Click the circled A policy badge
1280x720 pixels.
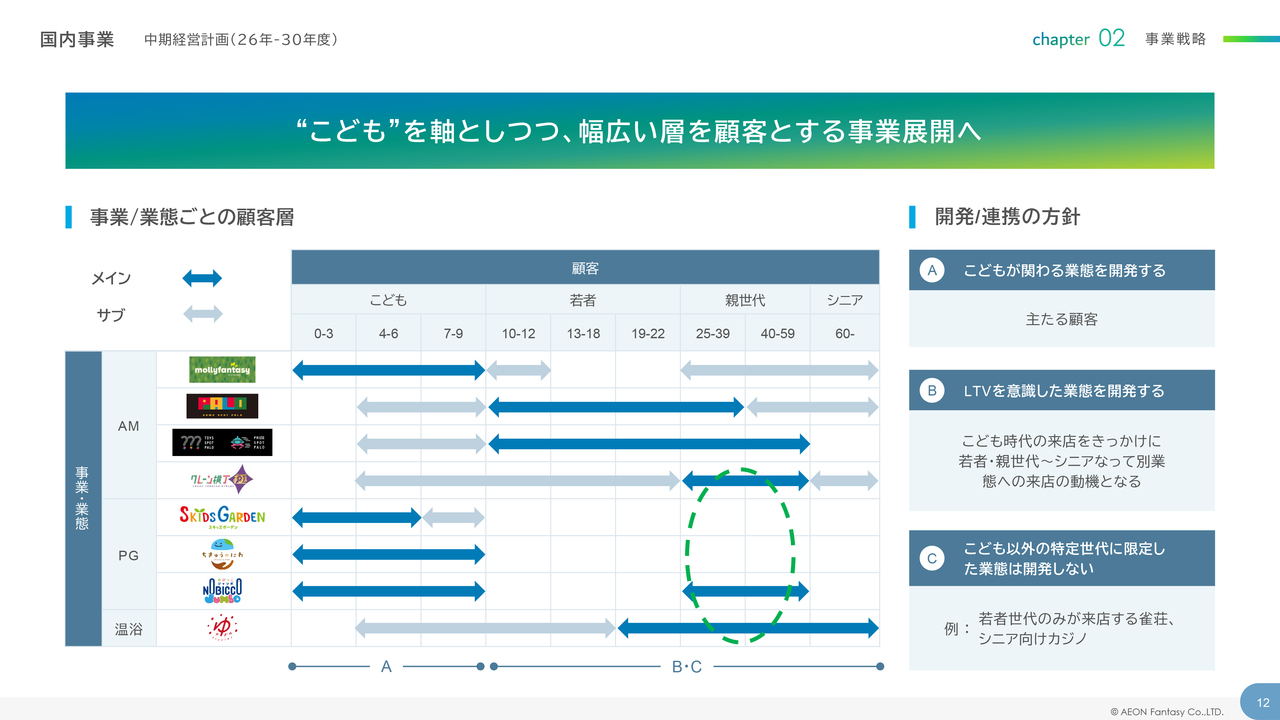(x=932, y=270)
